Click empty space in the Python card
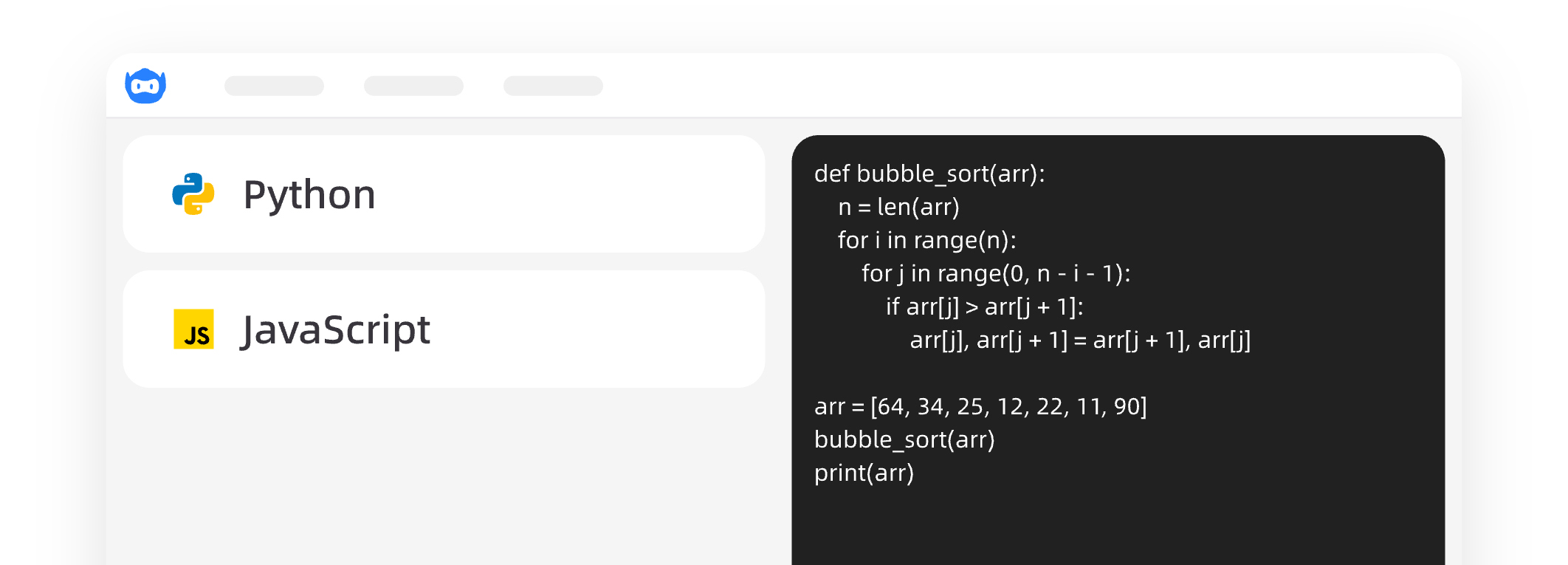 point(576,194)
